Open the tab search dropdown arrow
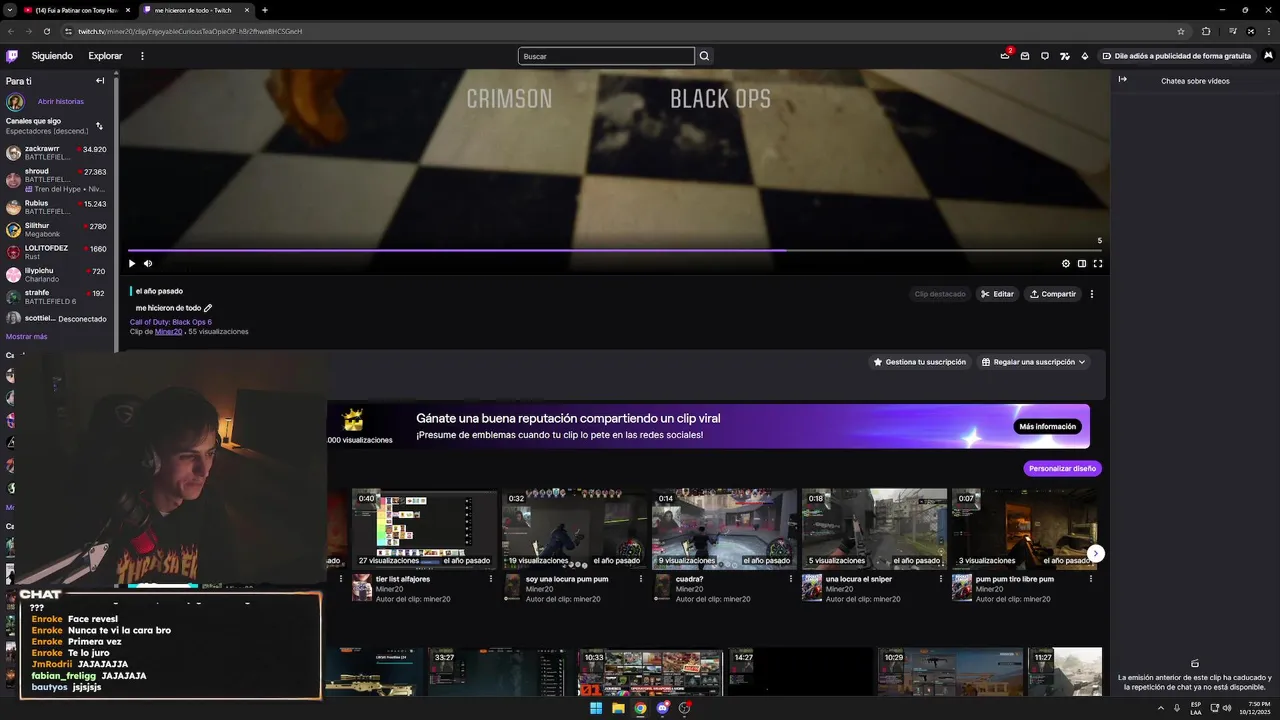This screenshot has width=1280, height=720. [8, 10]
